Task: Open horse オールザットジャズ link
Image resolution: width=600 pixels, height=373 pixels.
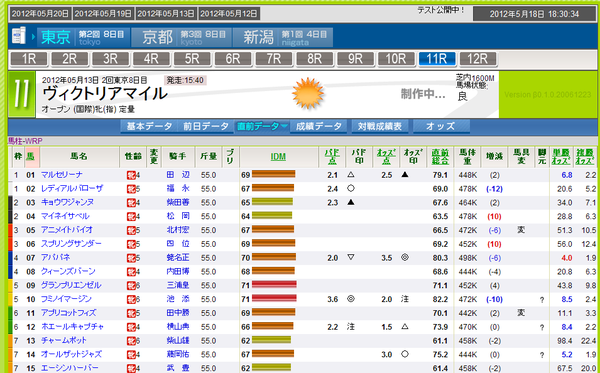Action: point(71,354)
